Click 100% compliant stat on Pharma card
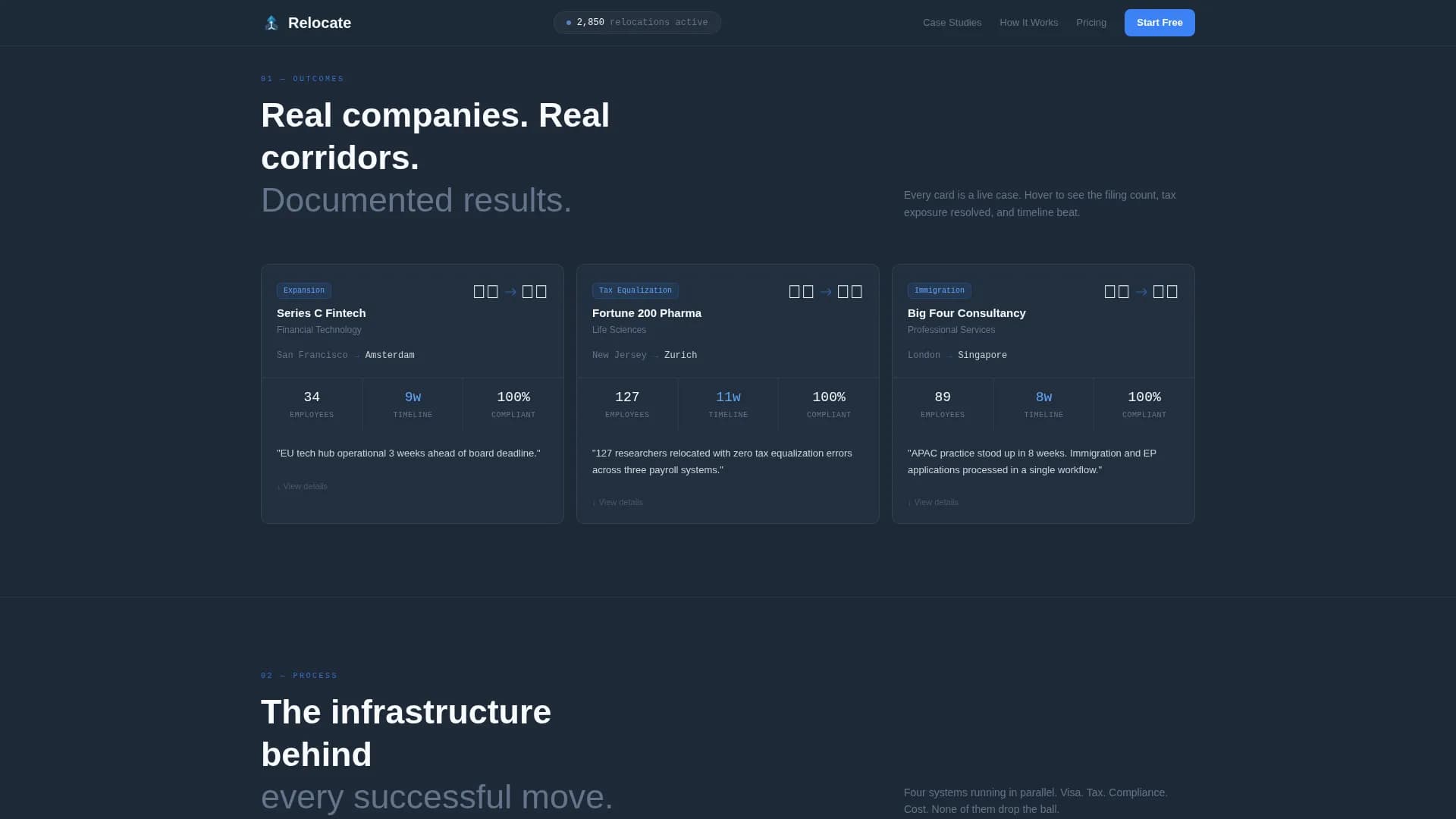 829,404
